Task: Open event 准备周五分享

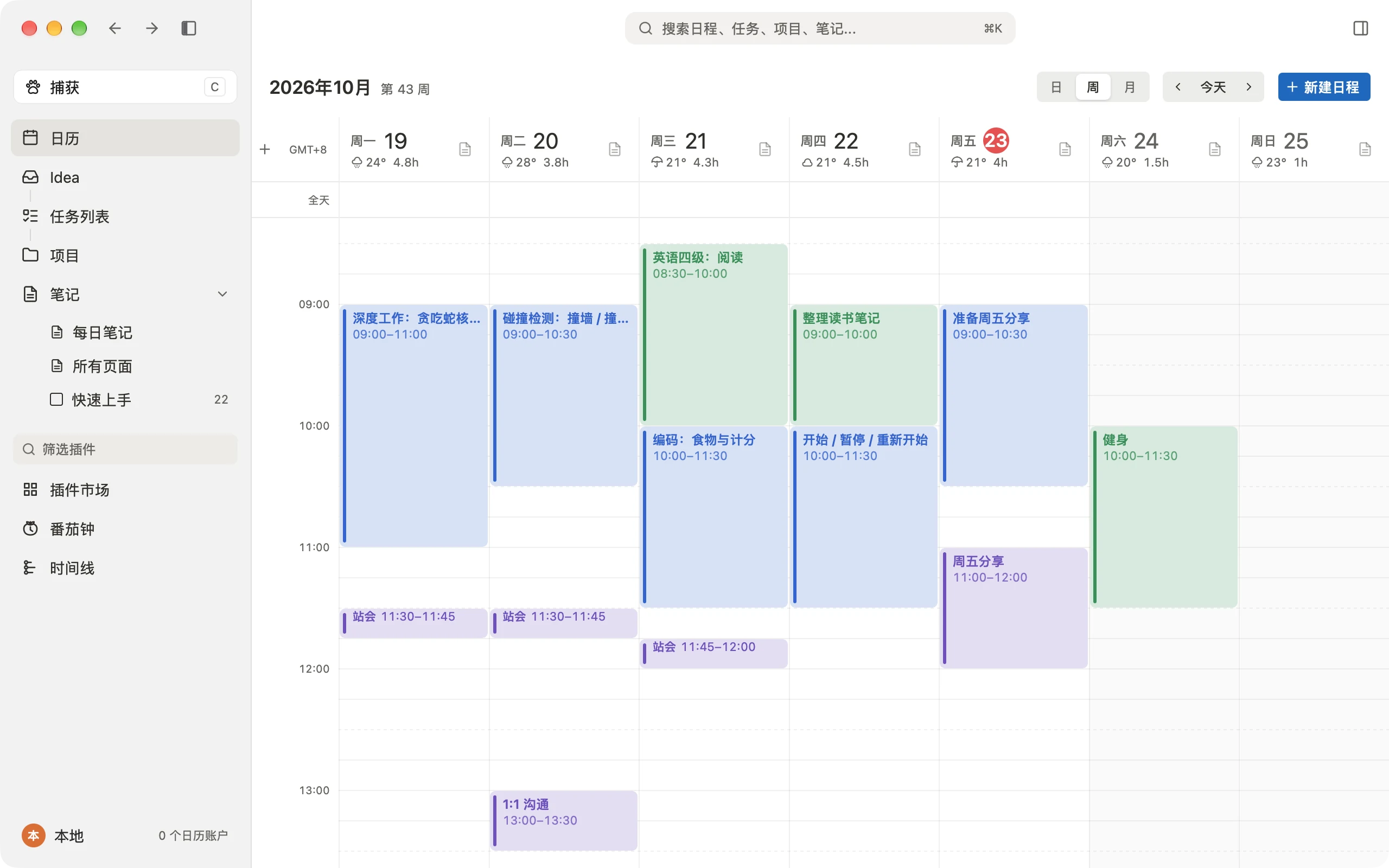Action: click(x=1014, y=395)
